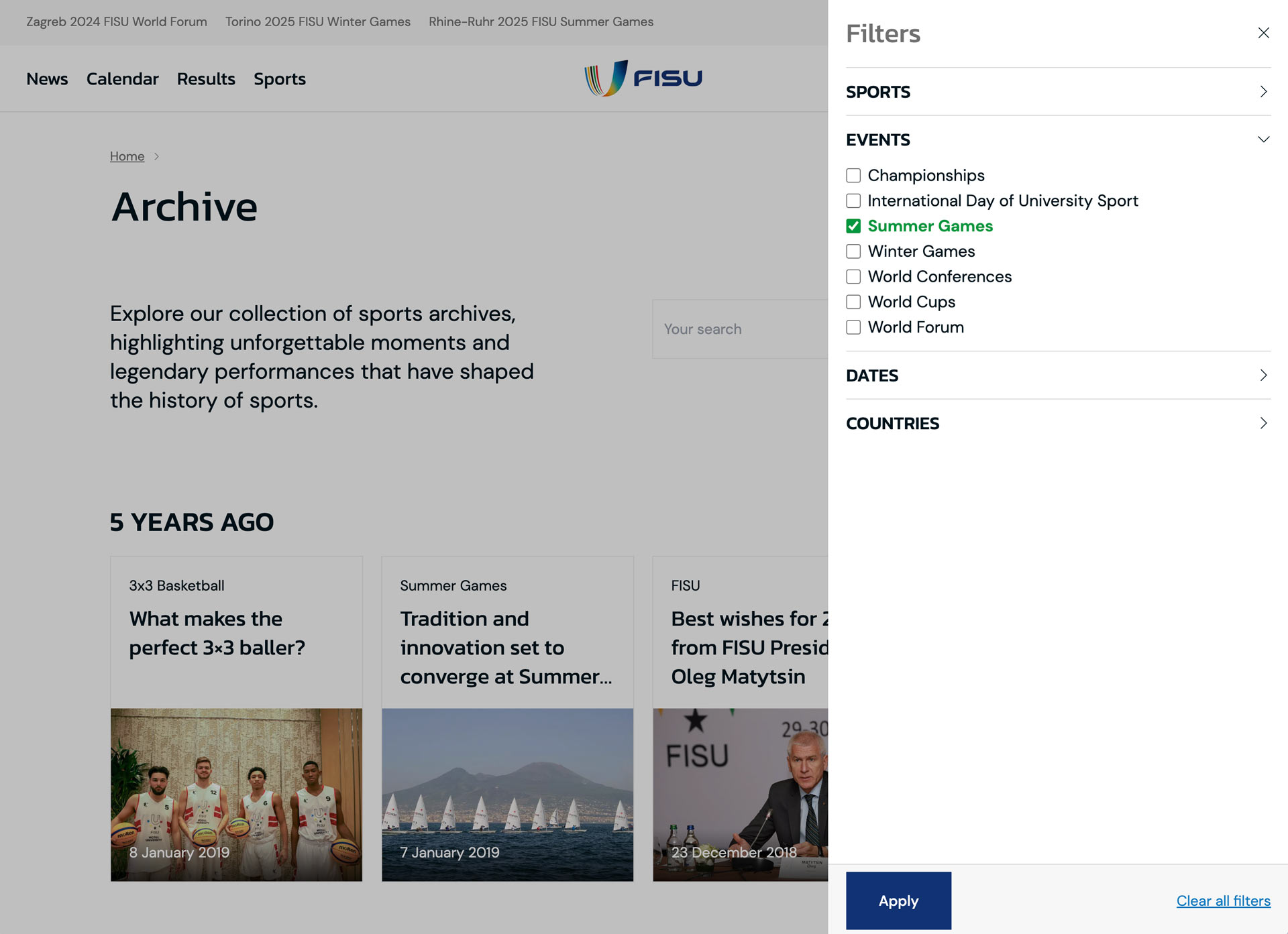
Task: Open the Calendar menu item
Action: click(122, 79)
